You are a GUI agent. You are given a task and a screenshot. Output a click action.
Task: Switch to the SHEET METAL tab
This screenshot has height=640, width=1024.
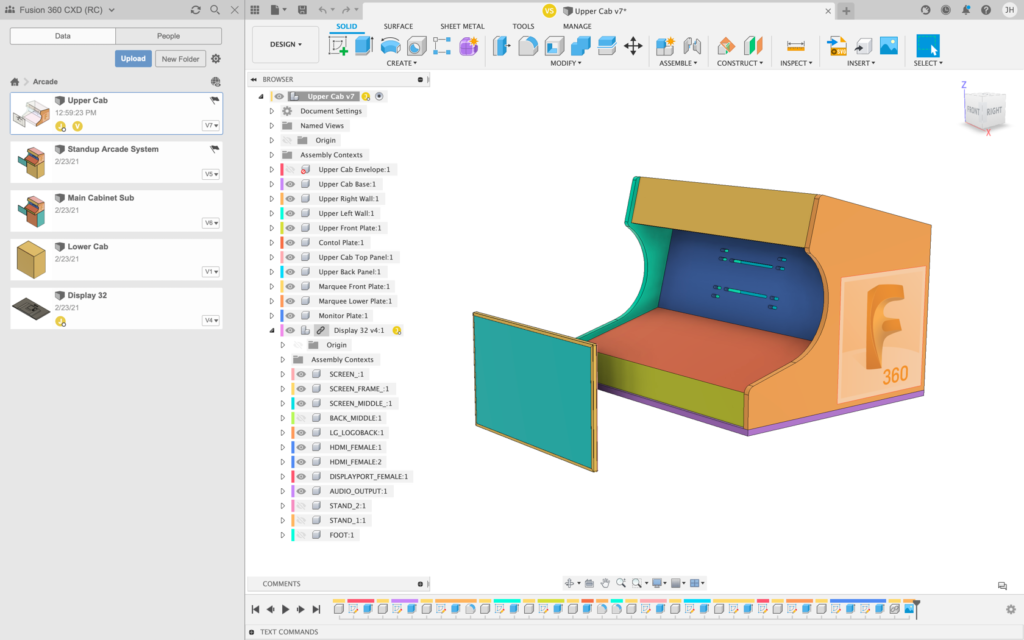click(x=461, y=26)
